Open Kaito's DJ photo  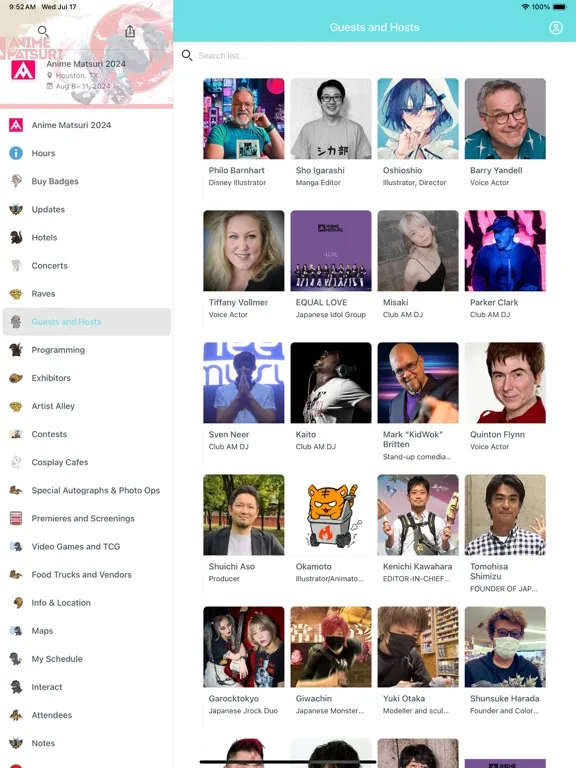click(331, 383)
